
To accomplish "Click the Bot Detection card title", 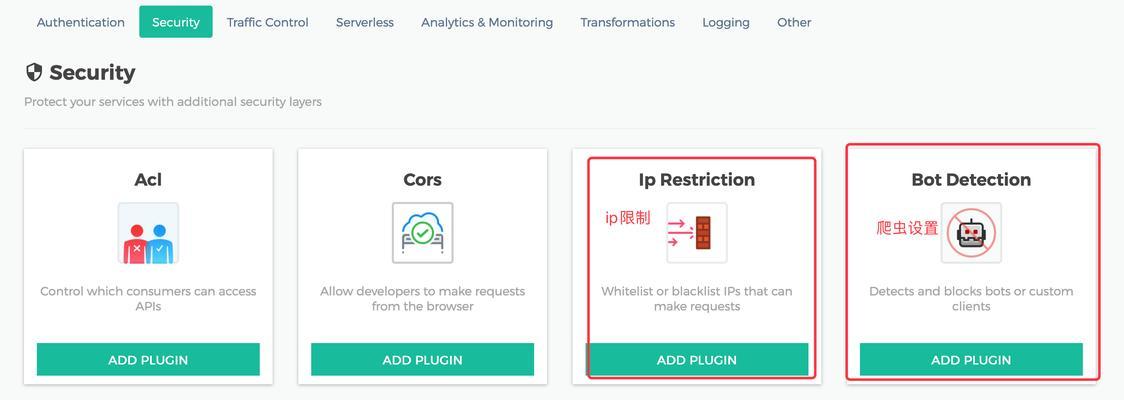I will pos(971,179).
